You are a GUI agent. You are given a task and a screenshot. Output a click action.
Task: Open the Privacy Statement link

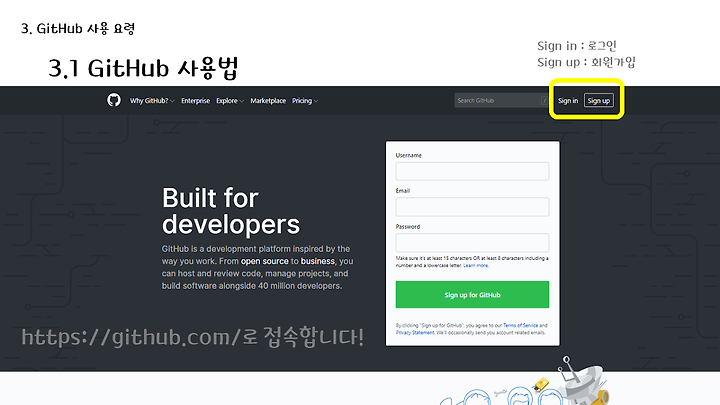pos(415,332)
